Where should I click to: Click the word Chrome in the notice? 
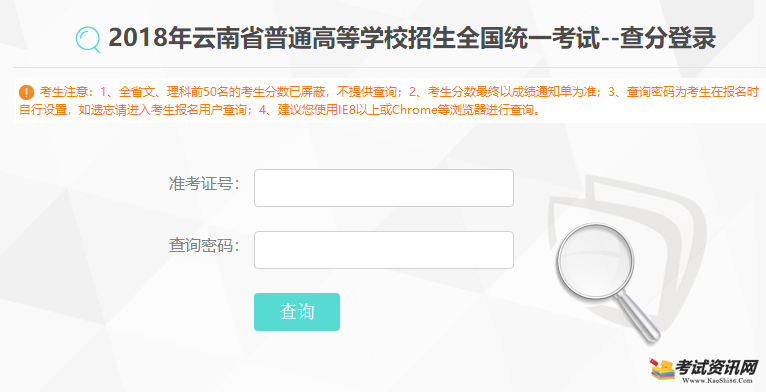coord(414,110)
